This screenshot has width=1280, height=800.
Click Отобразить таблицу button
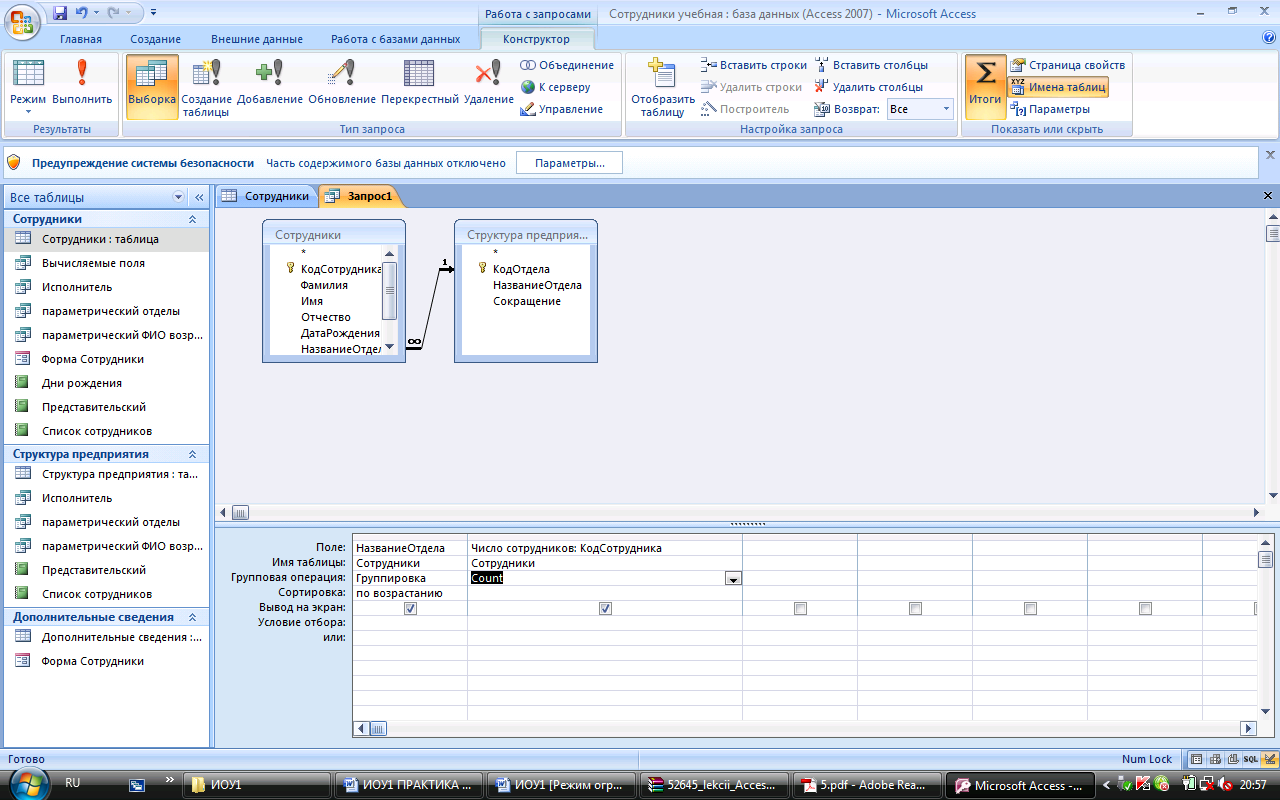point(662,88)
